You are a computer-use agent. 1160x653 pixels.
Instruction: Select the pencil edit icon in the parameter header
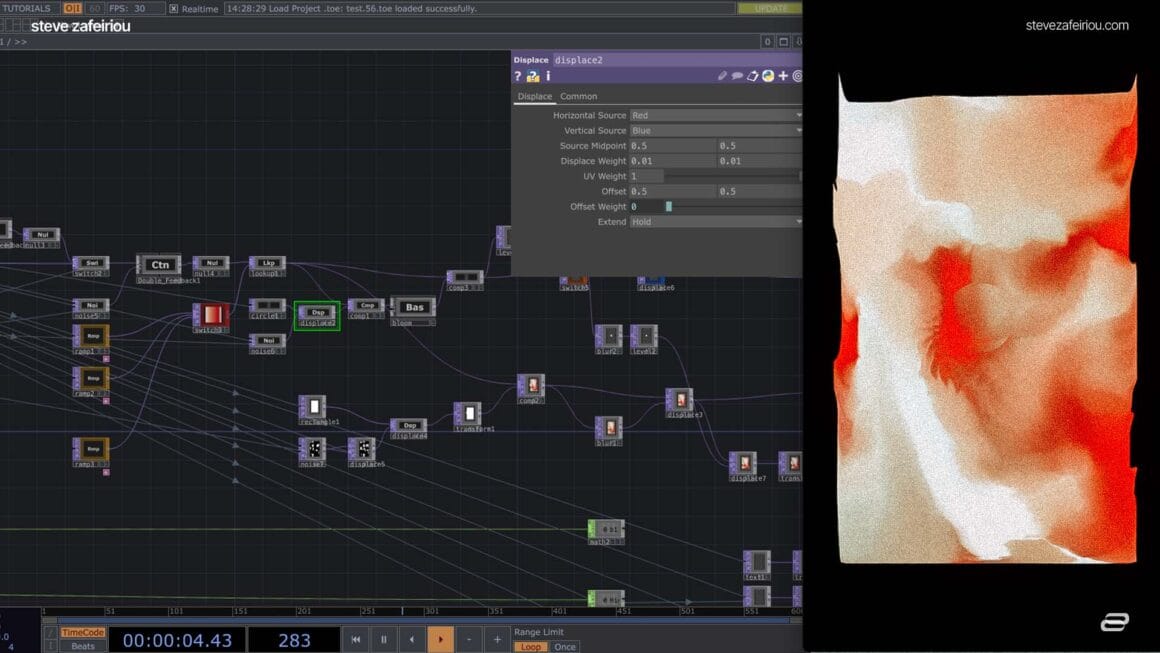(x=722, y=76)
